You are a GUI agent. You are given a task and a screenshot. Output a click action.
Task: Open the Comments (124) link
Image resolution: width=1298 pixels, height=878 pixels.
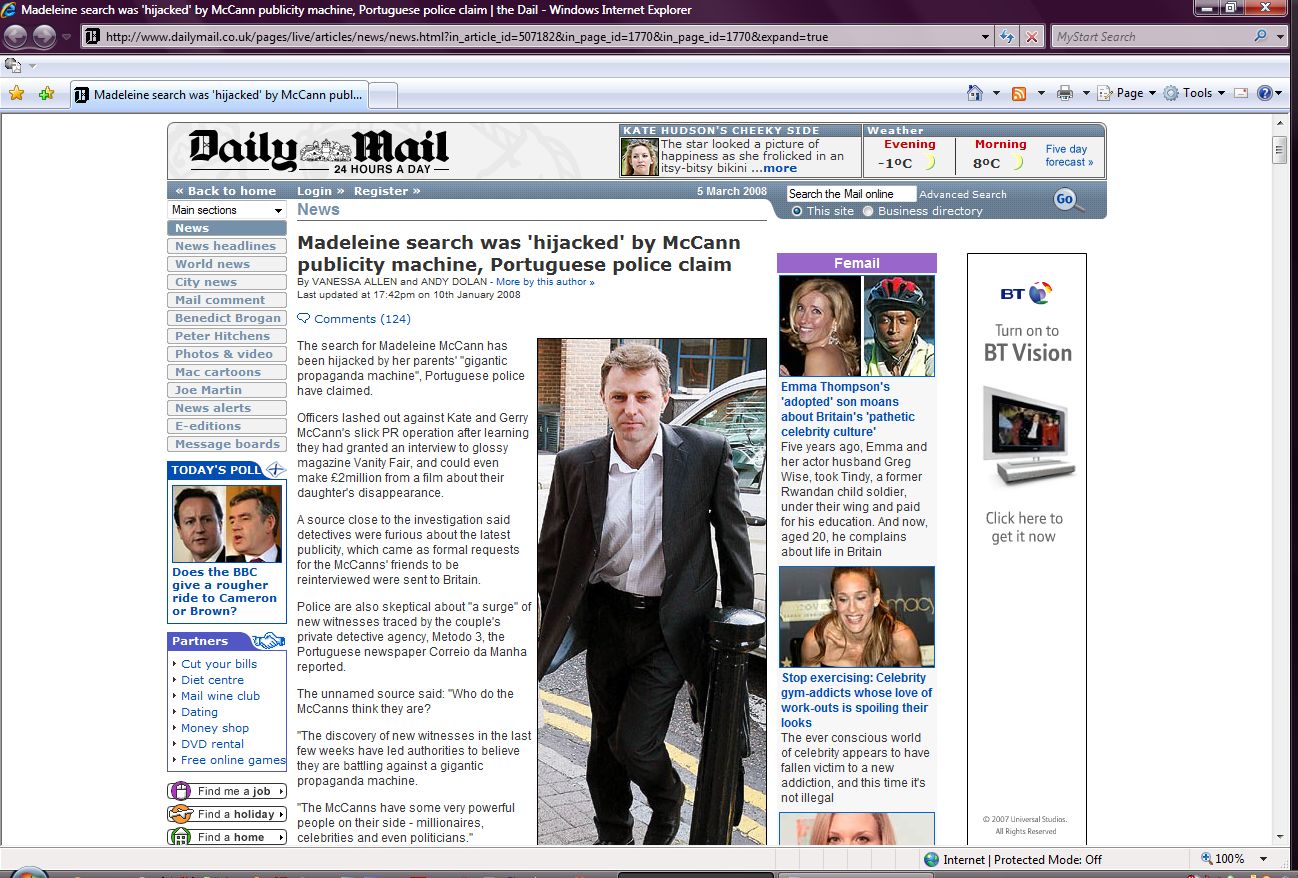coord(362,319)
